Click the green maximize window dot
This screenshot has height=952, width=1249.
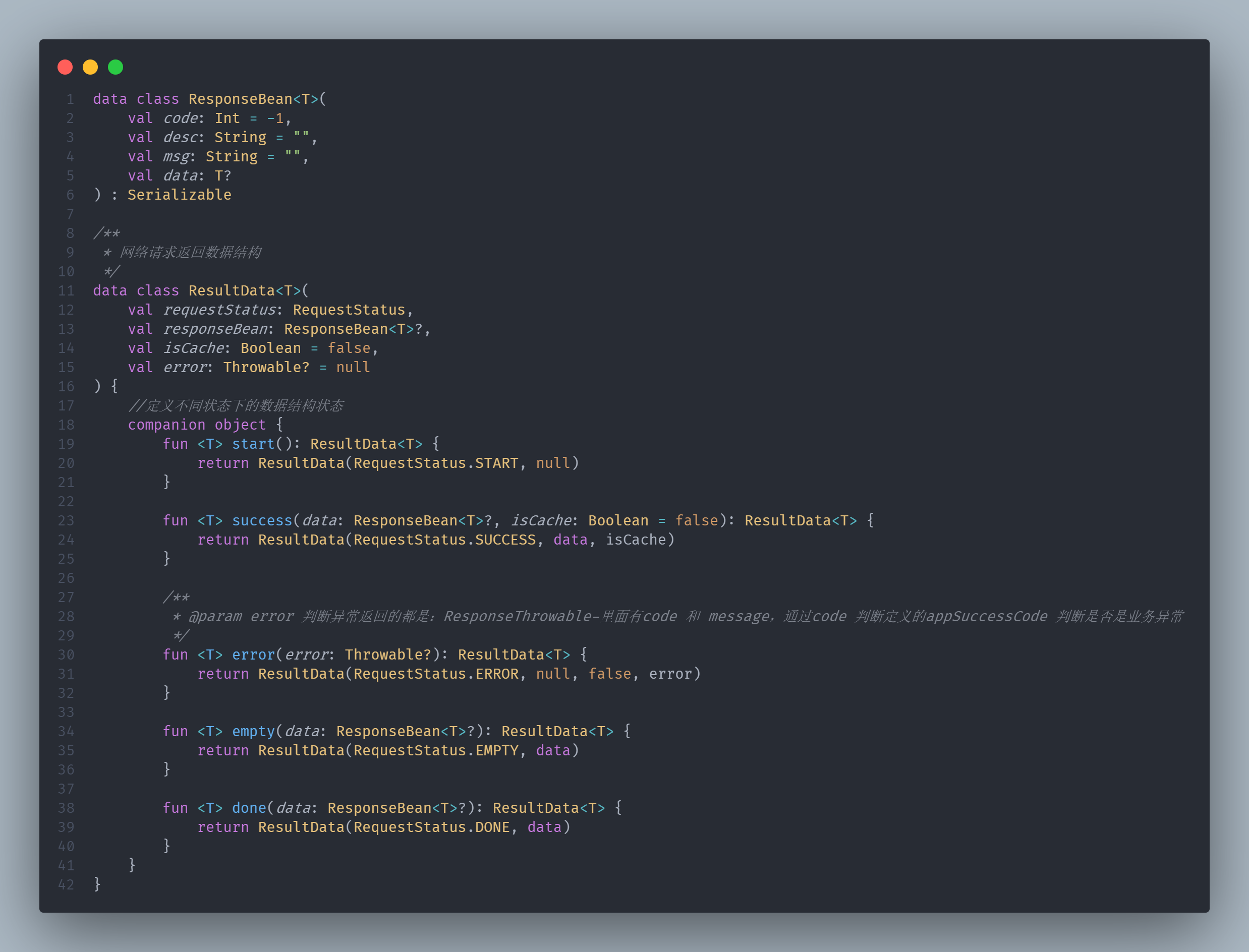(x=116, y=68)
